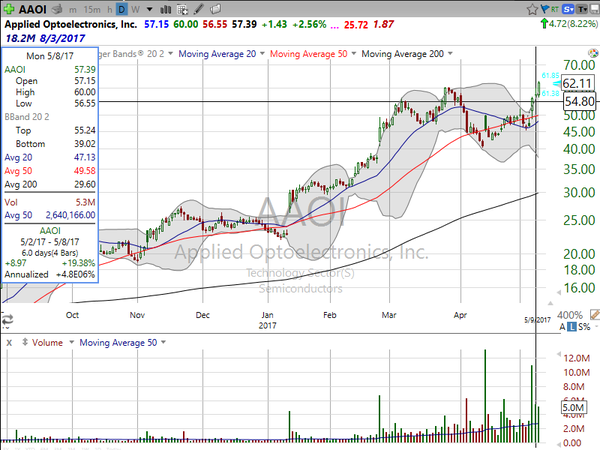Expand Moving Average 20 dropdown arrow
Screen dimensions: 600x450
[262, 54]
